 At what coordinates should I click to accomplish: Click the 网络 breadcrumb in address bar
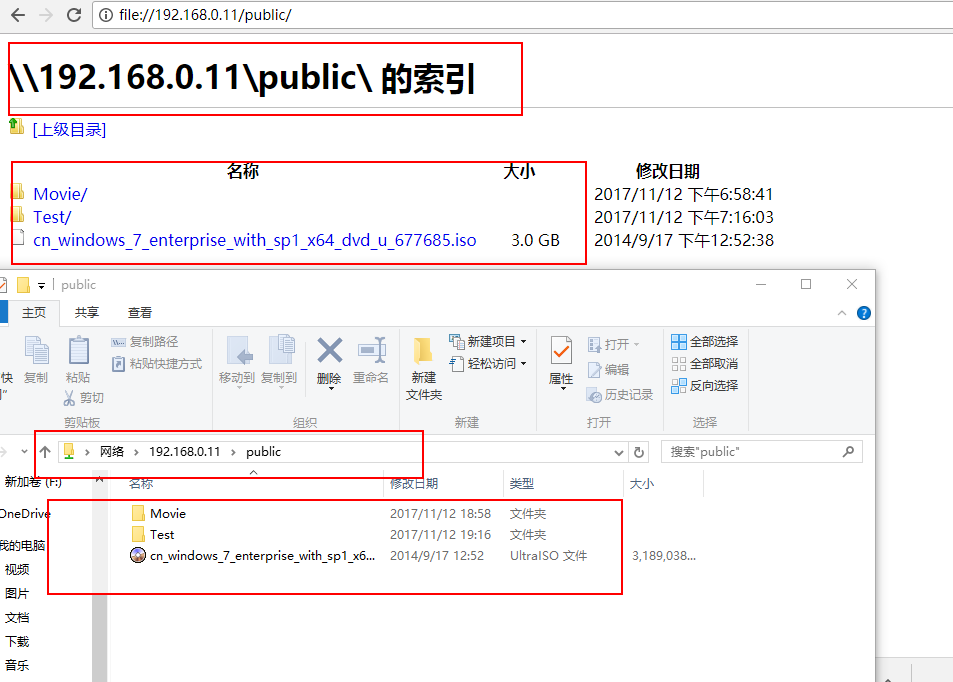(x=112, y=452)
